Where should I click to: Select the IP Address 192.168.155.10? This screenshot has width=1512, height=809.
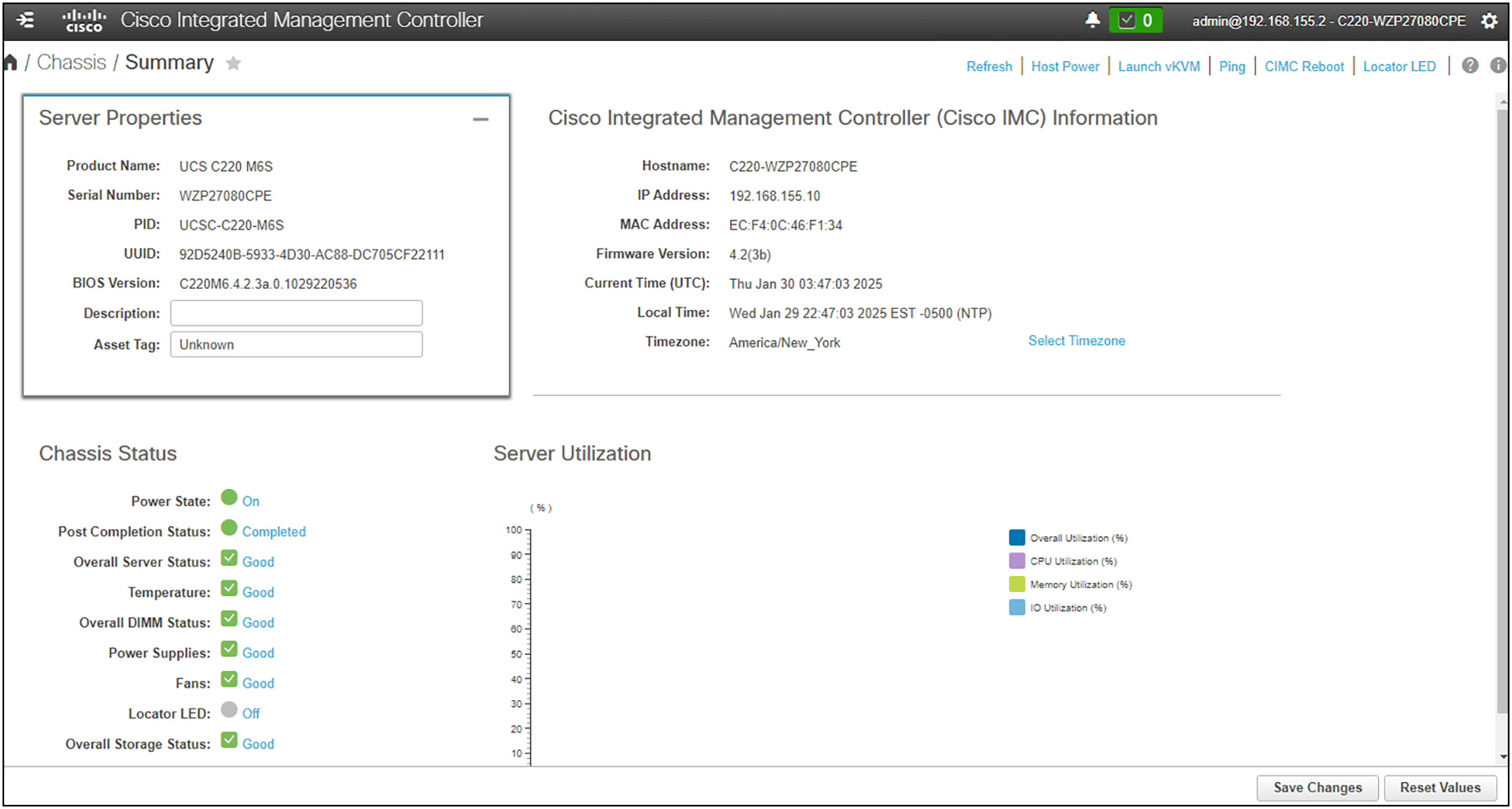click(774, 196)
